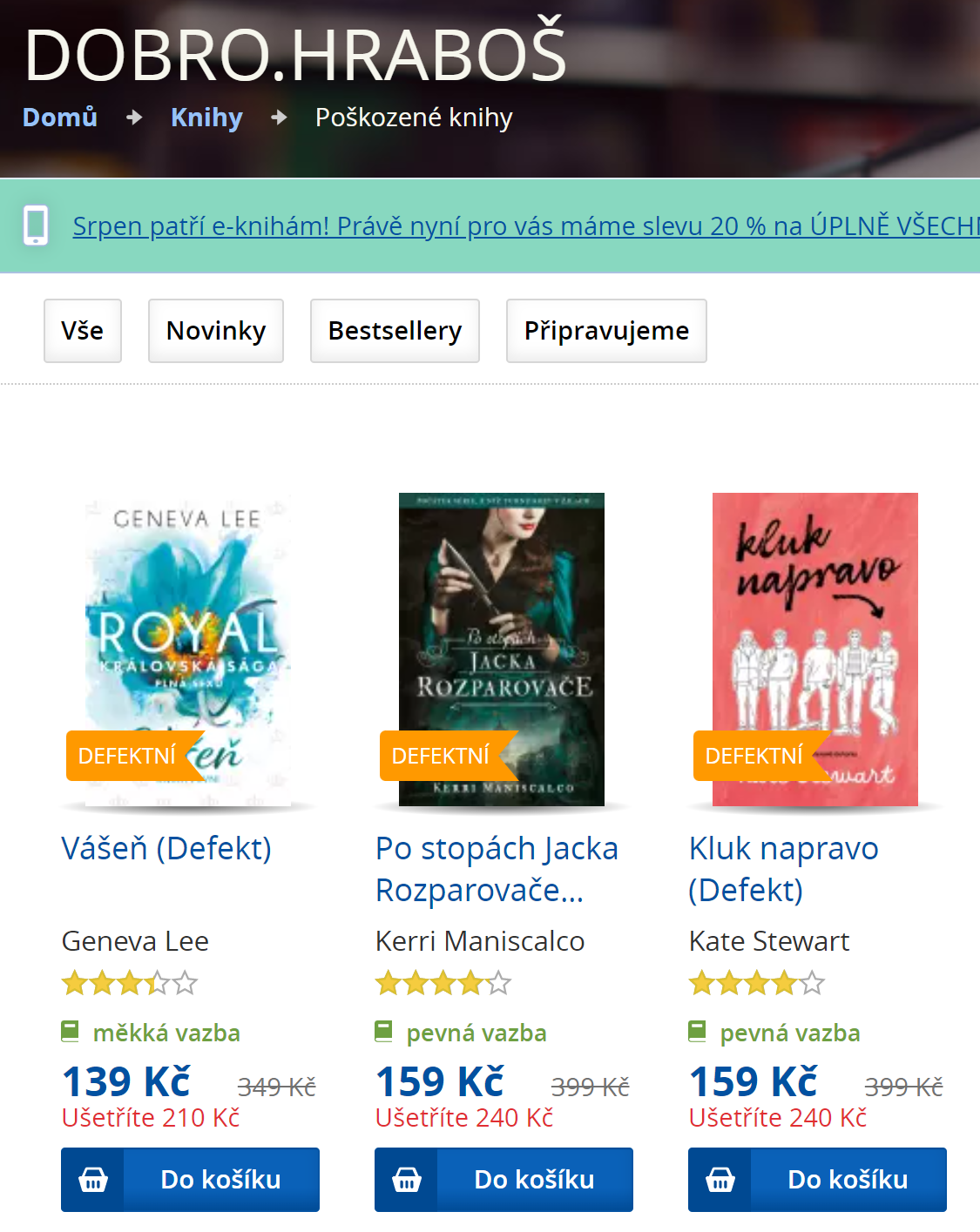The height and width of the screenshot is (1232, 980).
Task: Select the Vše filter tab
Action: pyautogui.click(x=83, y=331)
